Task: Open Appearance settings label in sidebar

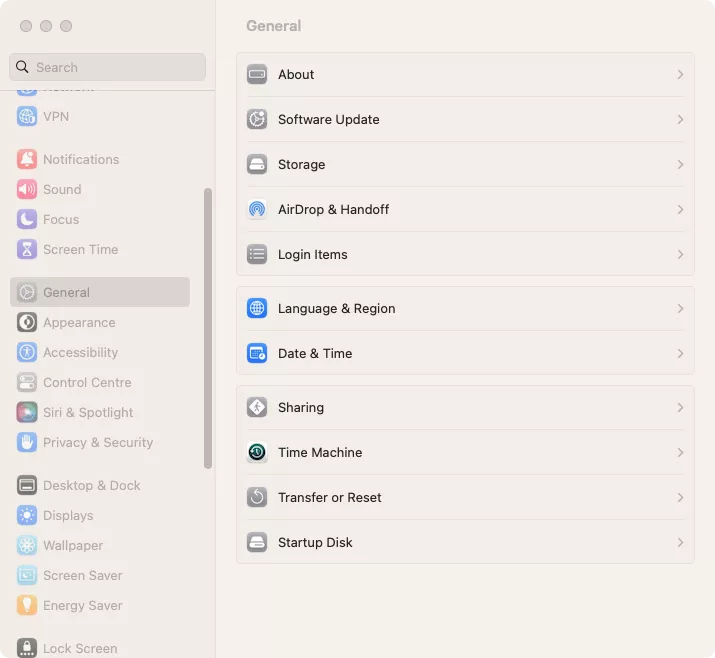Action: point(79,322)
